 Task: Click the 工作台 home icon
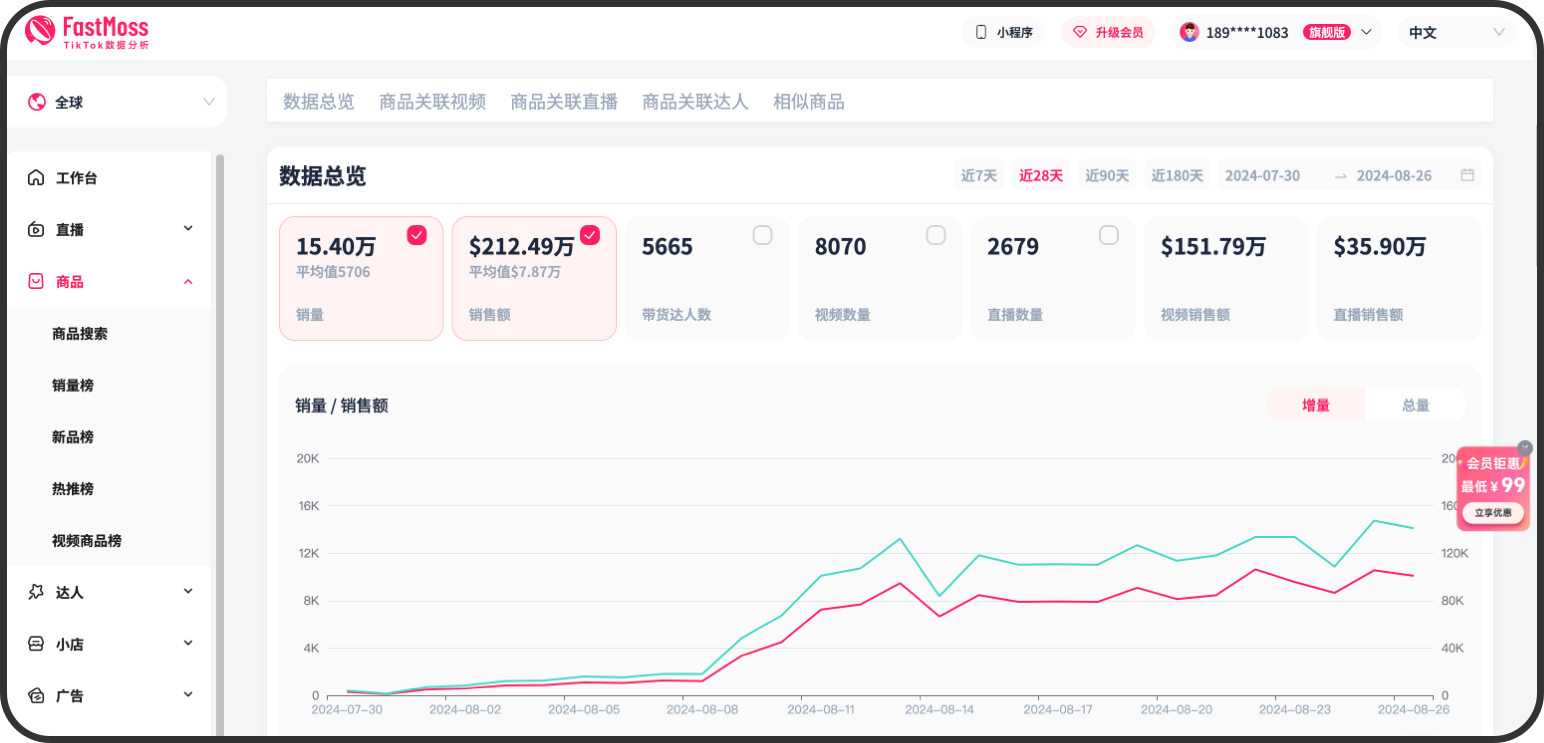[x=36, y=178]
